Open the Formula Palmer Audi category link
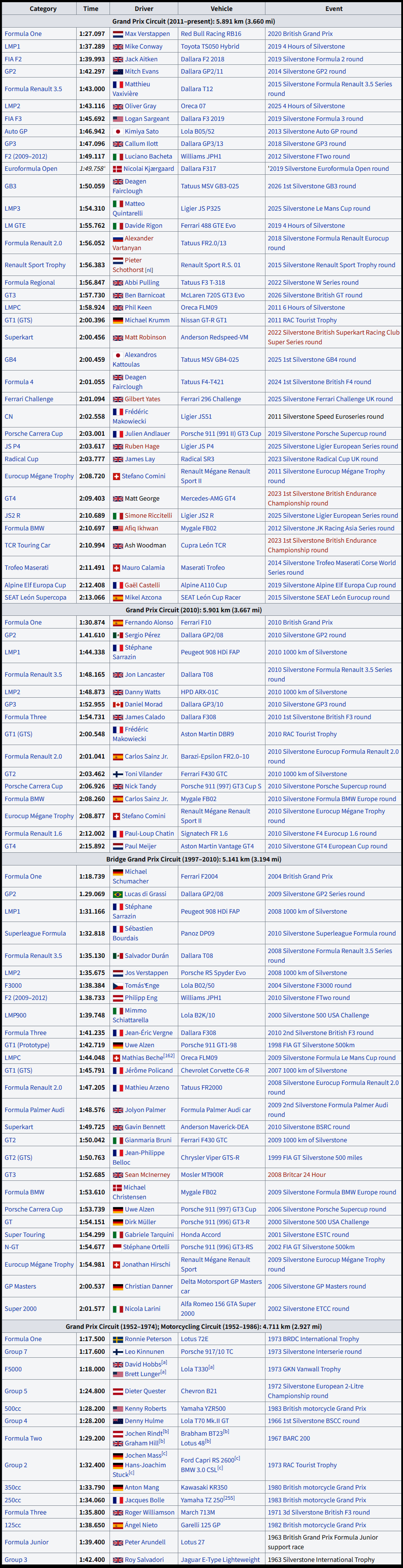 [35, 1110]
